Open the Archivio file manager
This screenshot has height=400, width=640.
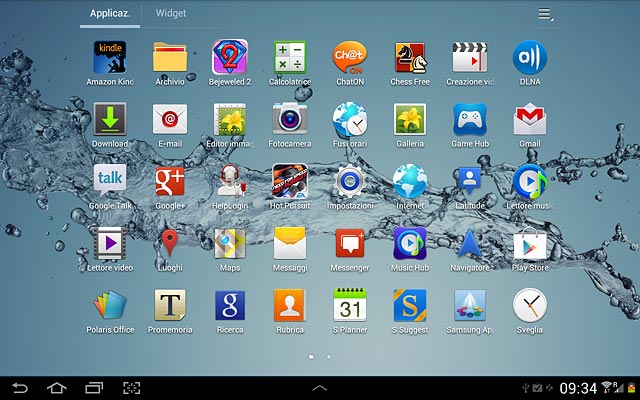click(x=170, y=63)
